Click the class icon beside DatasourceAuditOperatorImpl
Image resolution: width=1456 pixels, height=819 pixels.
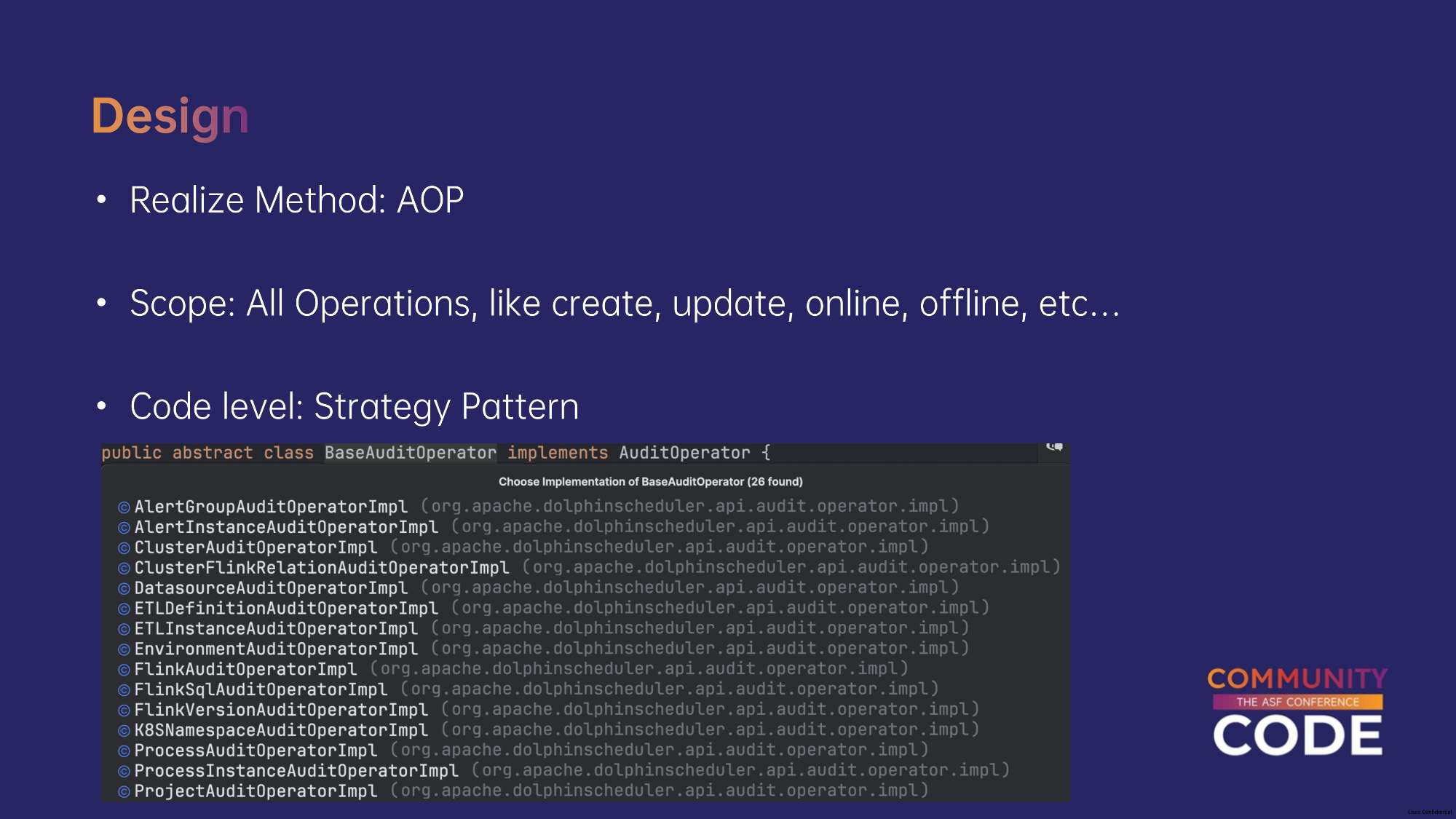tap(124, 589)
